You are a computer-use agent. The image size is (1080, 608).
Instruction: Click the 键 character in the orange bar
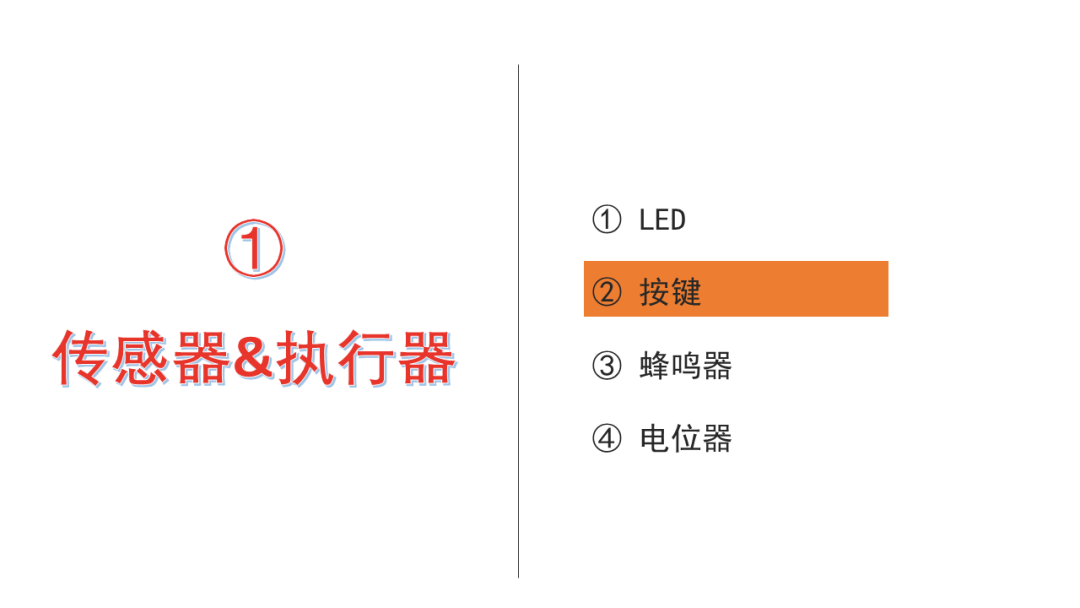pos(686,292)
